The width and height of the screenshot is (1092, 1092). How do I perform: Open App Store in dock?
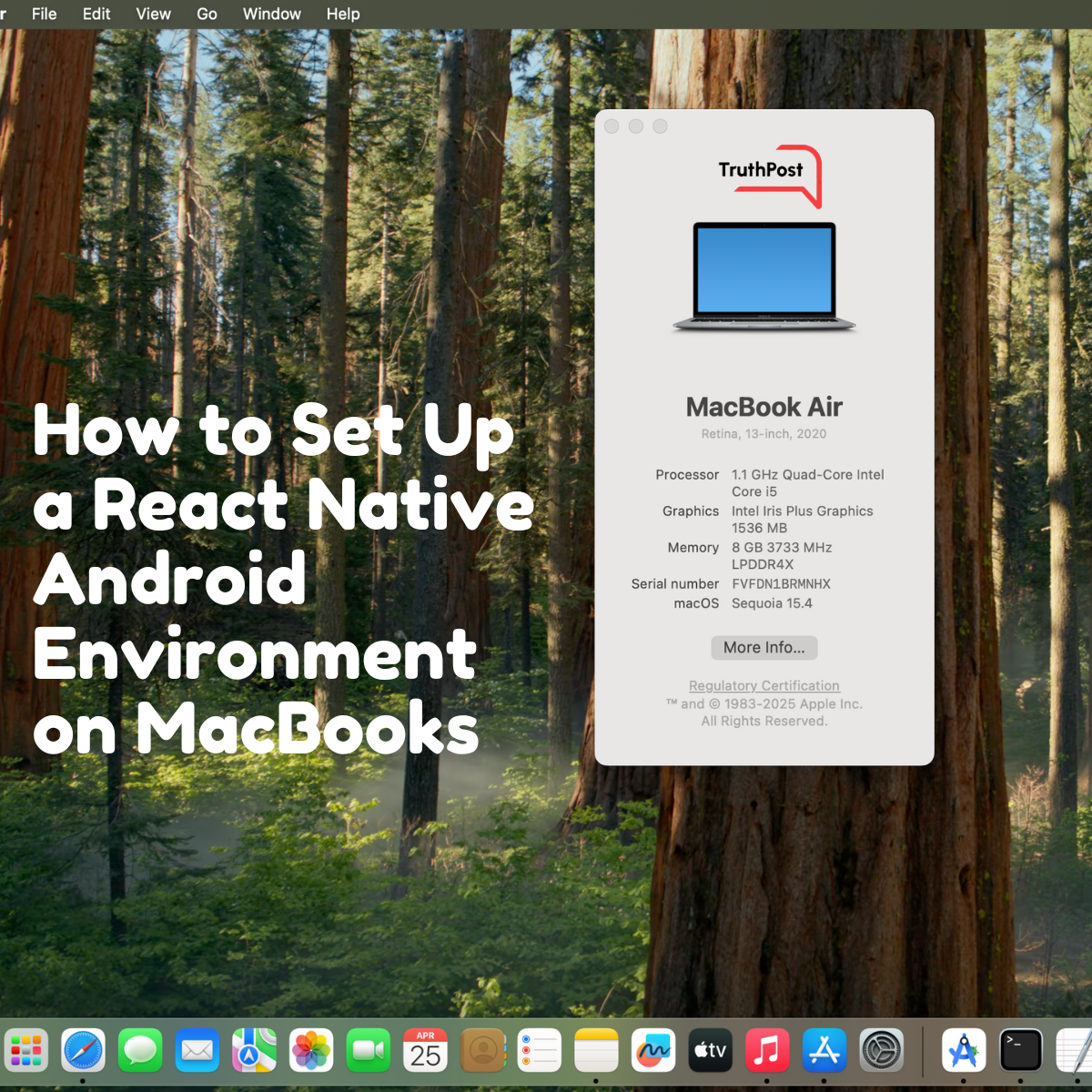[824, 1051]
